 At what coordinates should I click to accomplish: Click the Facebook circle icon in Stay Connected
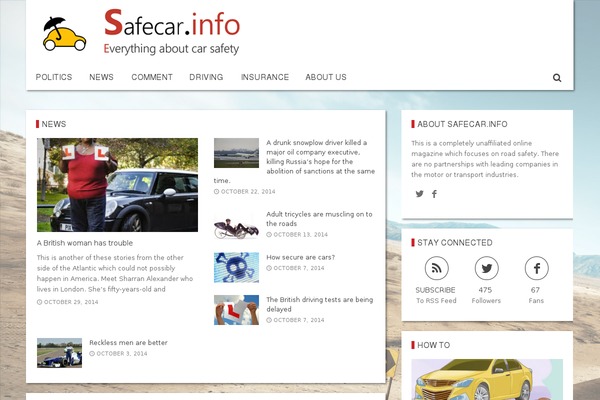tap(536, 268)
